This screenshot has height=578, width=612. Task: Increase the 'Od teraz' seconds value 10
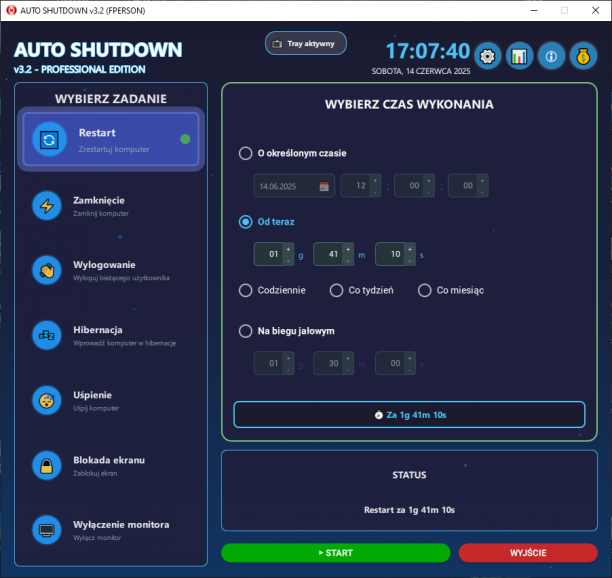pyautogui.click(x=410, y=249)
